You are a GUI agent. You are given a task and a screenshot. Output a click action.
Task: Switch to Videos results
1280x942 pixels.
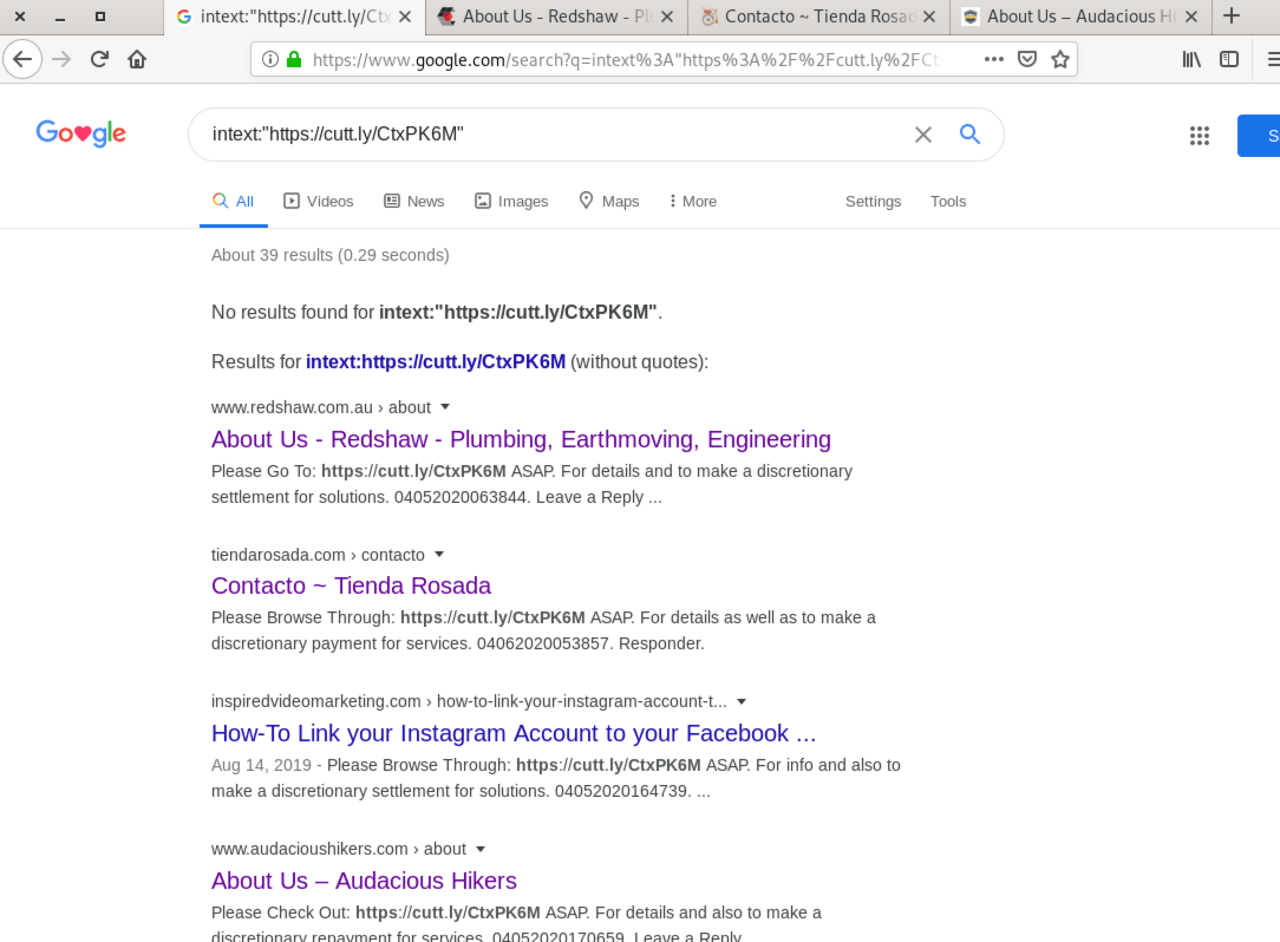coord(319,201)
